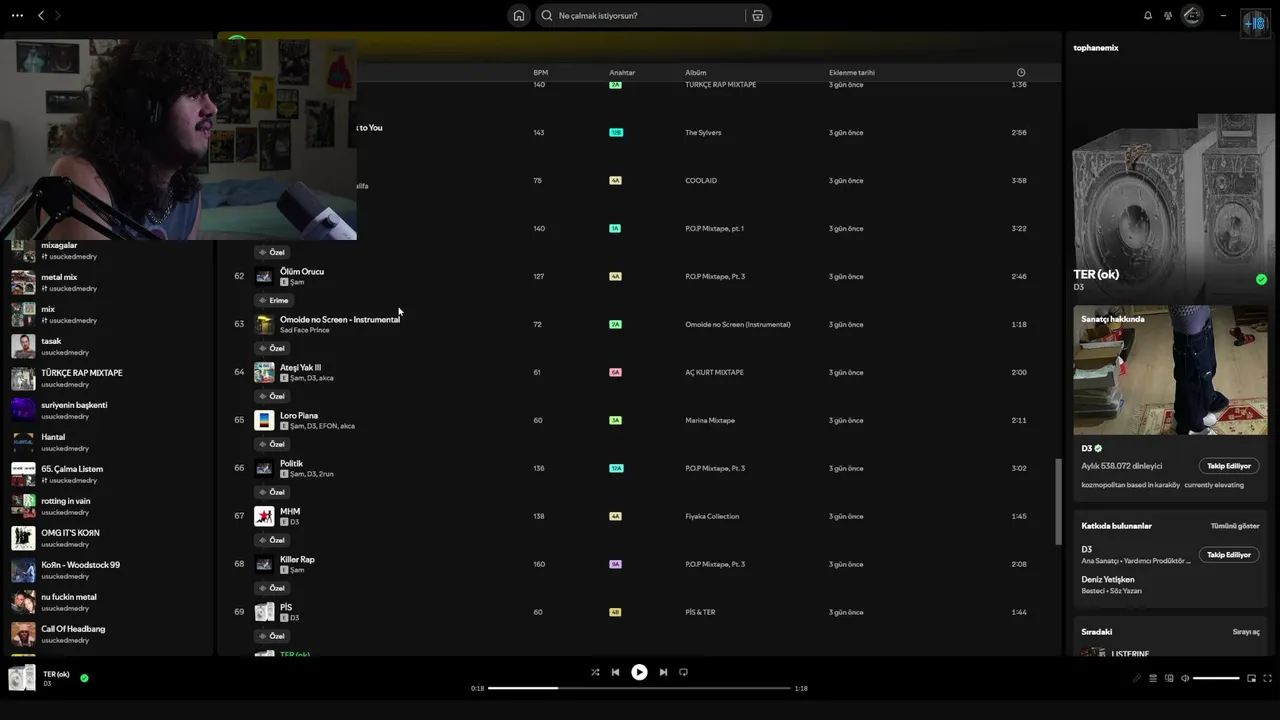Open the Hantal playlist
The width and height of the screenshot is (1280, 720).
click(x=108, y=443)
